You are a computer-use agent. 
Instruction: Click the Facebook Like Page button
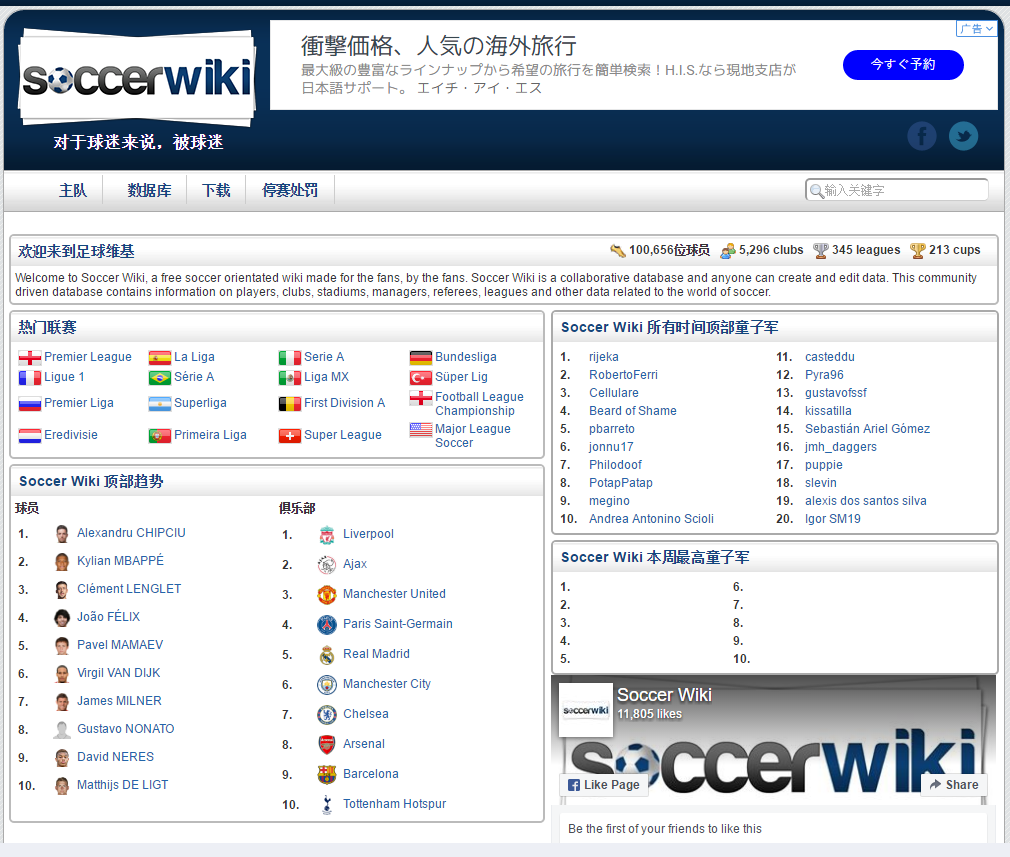click(x=604, y=785)
